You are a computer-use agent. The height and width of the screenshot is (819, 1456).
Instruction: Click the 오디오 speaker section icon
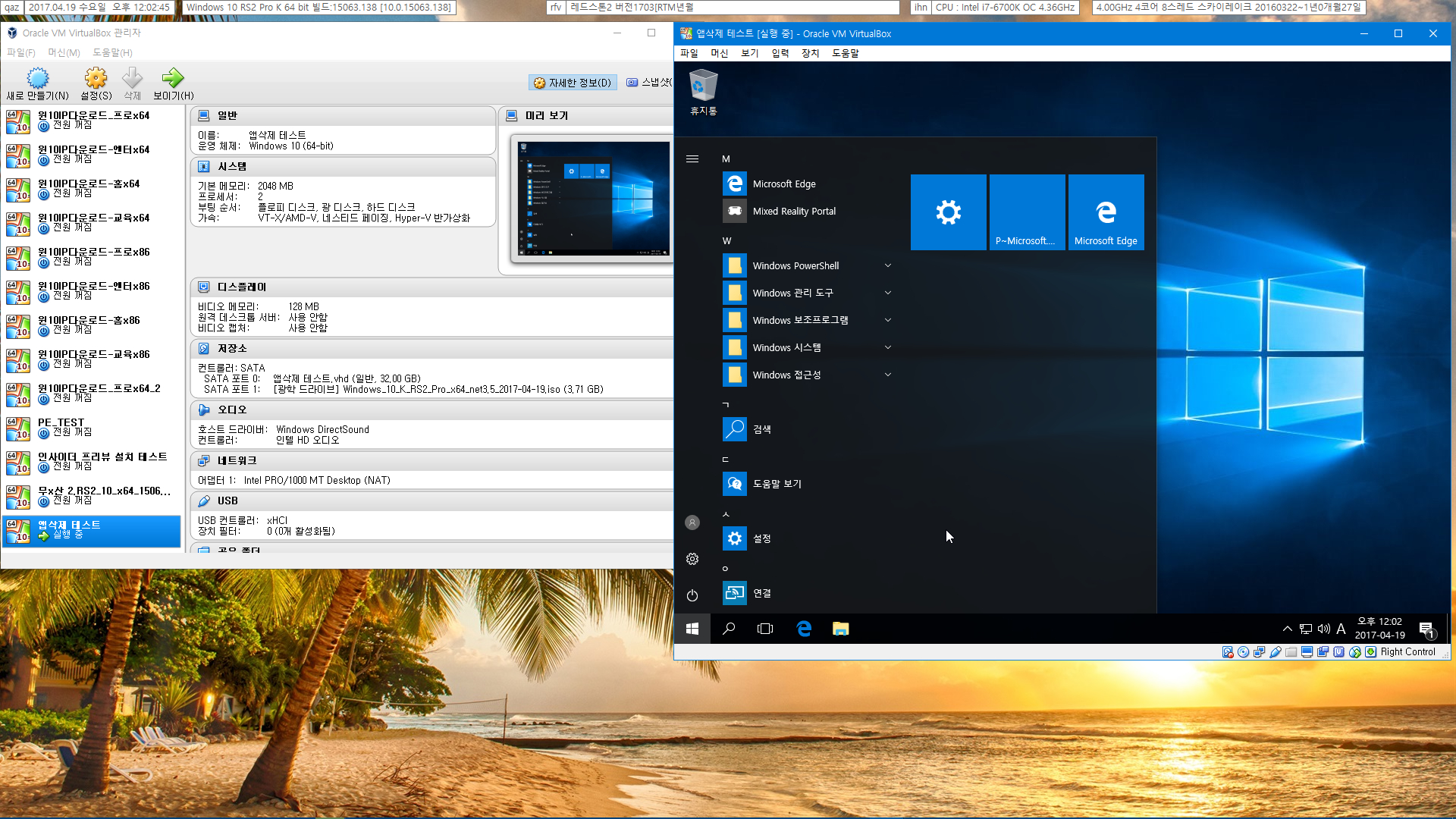point(204,409)
